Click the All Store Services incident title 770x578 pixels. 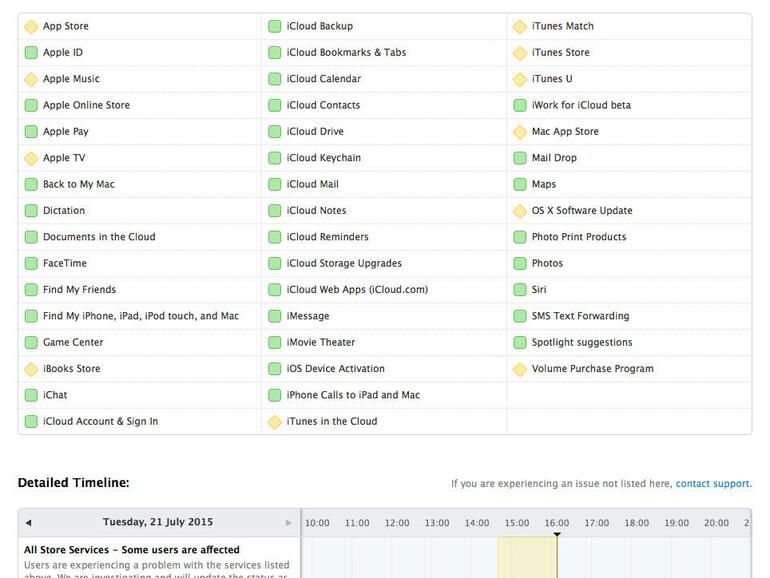(x=132, y=550)
